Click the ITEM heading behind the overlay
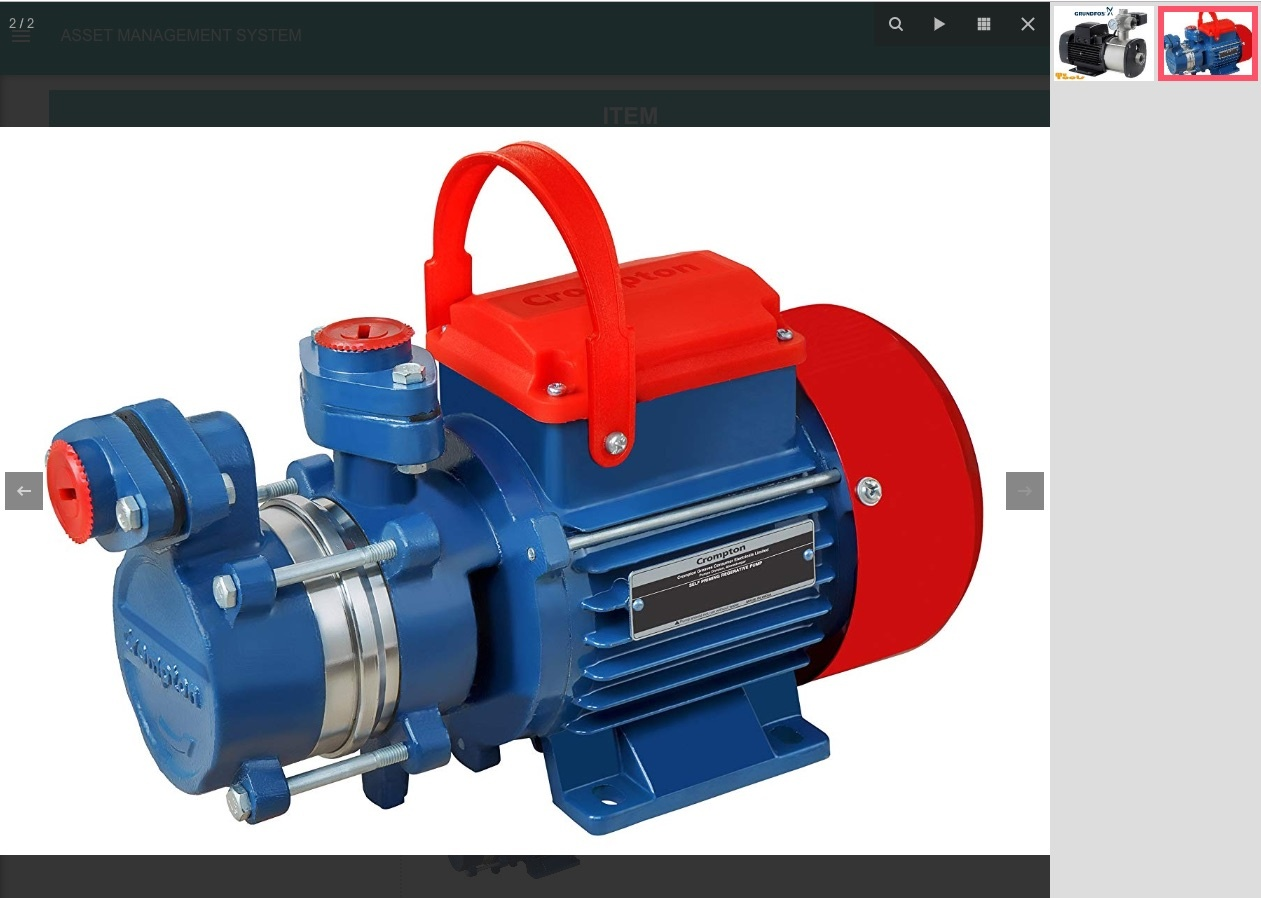This screenshot has width=1261, height=898. (630, 116)
